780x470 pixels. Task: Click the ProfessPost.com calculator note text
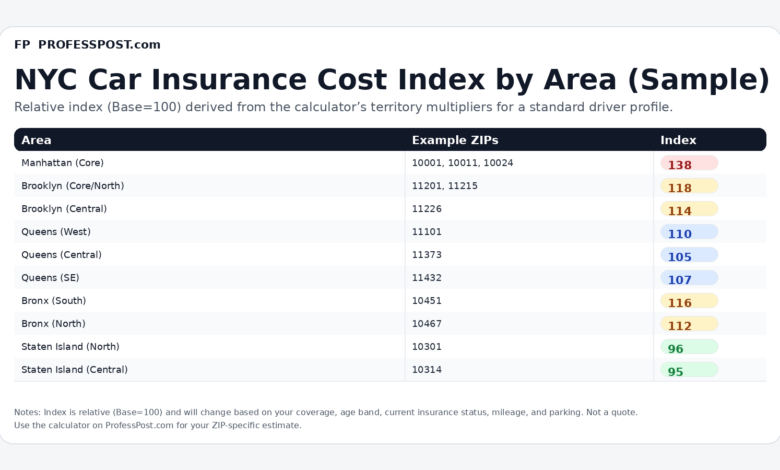coord(157,425)
